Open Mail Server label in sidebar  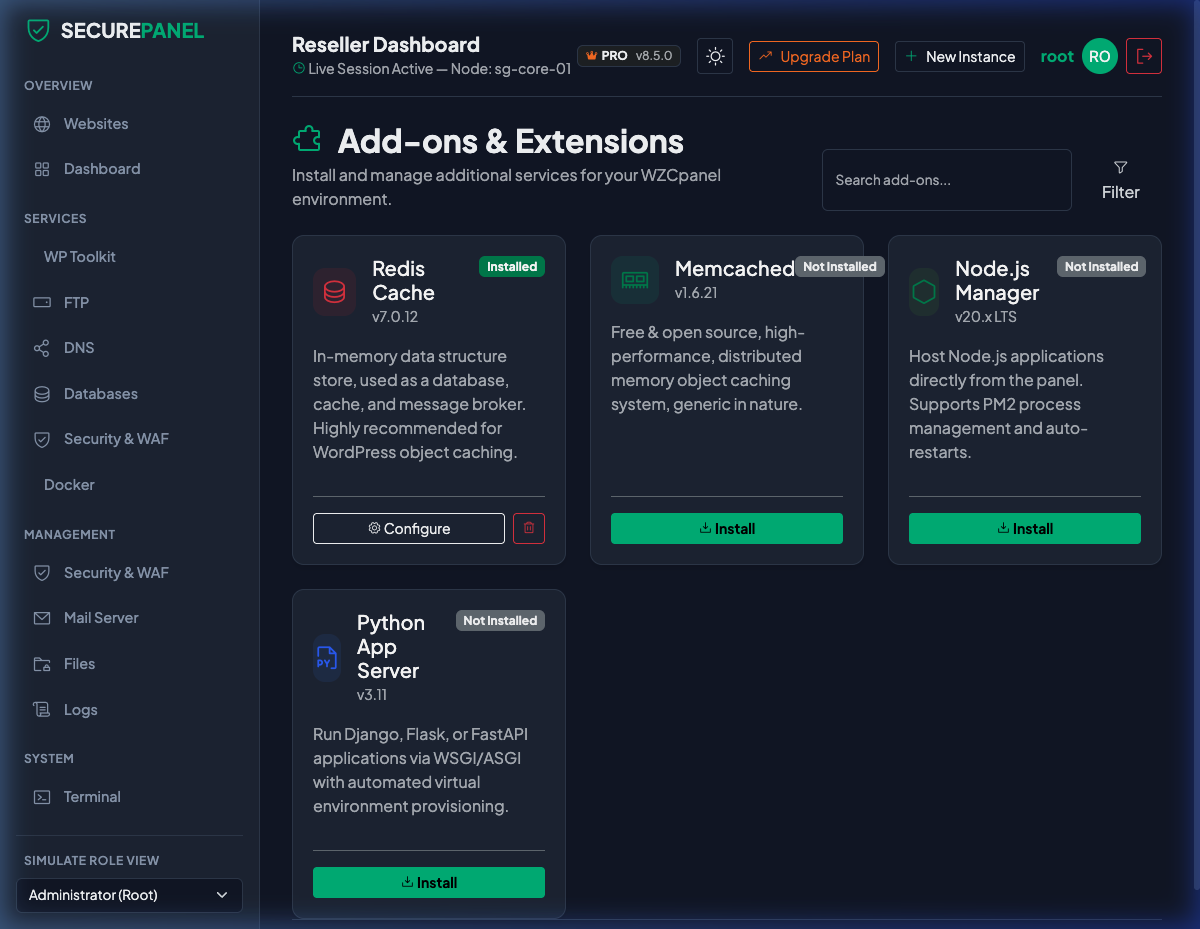[101, 618]
